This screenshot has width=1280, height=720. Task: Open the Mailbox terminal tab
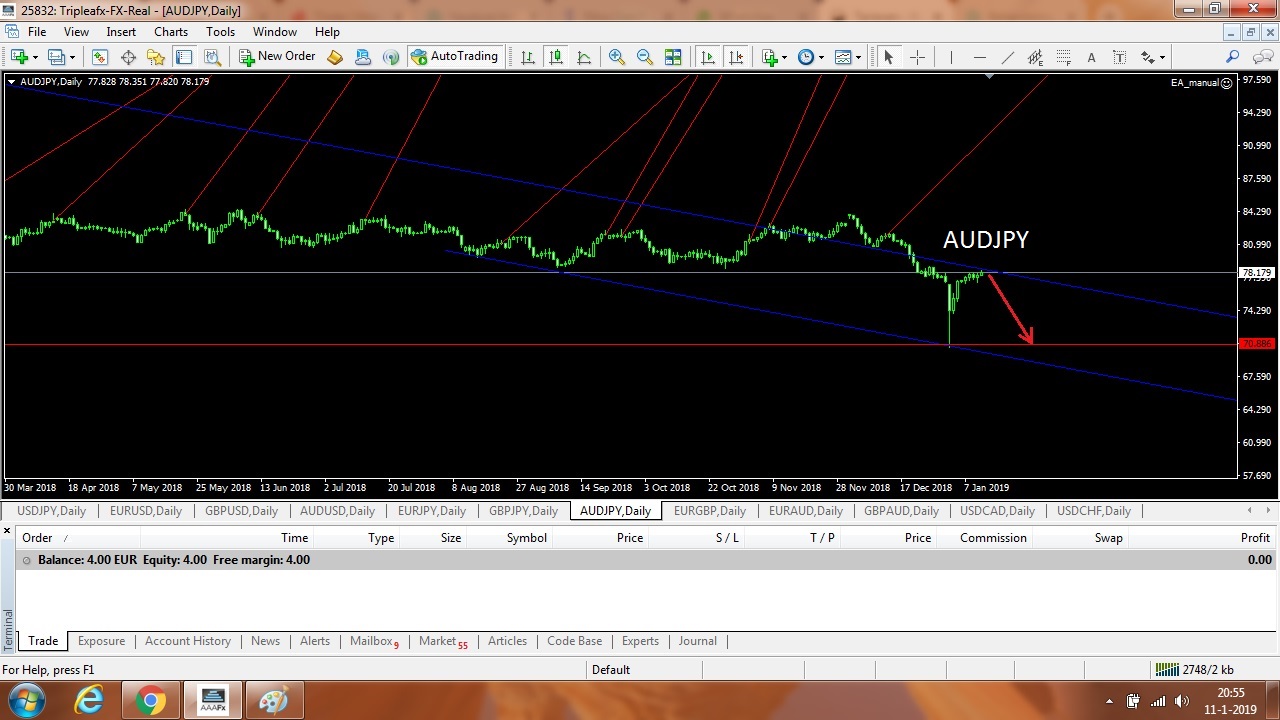coord(374,641)
